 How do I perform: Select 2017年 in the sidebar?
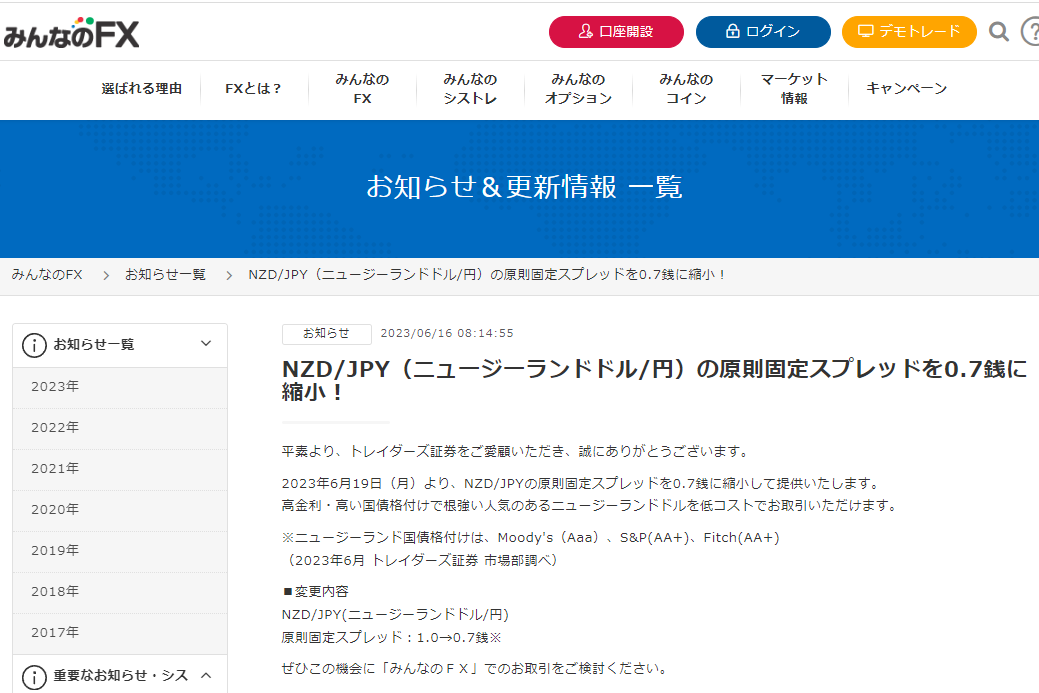coord(120,633)
